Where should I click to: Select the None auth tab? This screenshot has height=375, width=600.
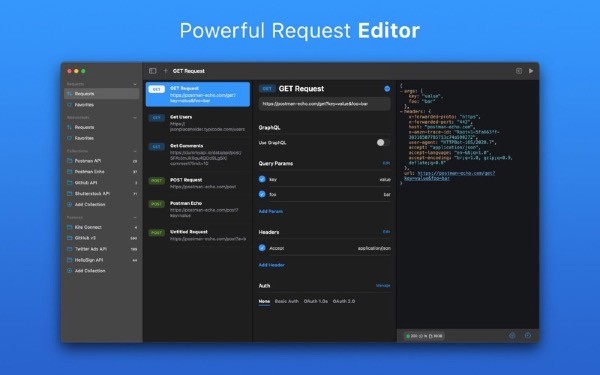tap(264, 301)
